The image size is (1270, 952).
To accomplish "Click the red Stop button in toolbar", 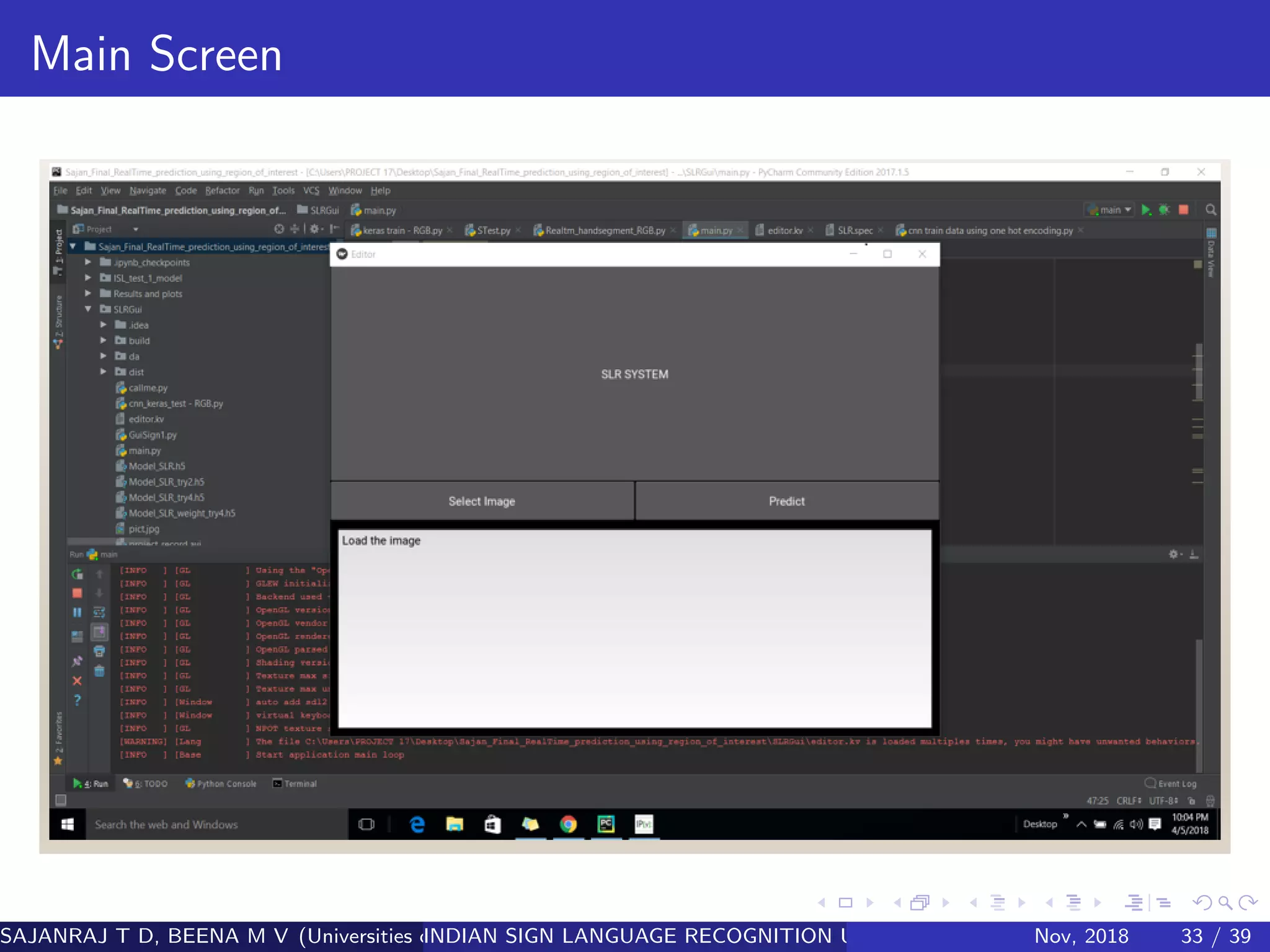I will (x=1183, y=210).
